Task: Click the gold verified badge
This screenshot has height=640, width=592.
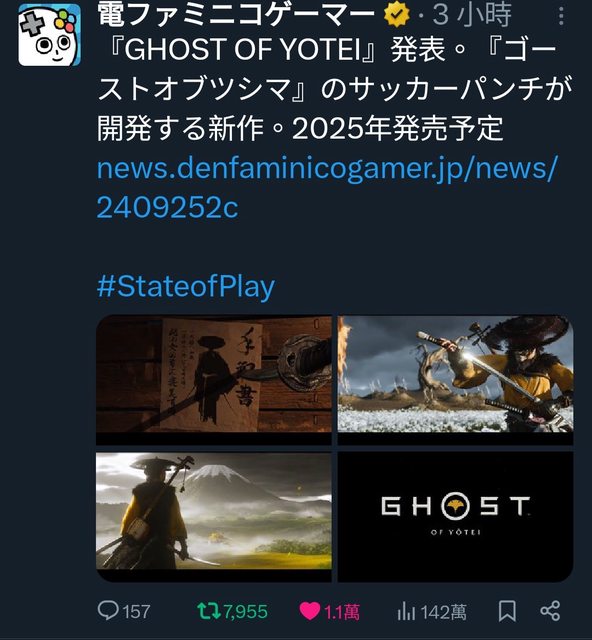Action: pos(397,15)
